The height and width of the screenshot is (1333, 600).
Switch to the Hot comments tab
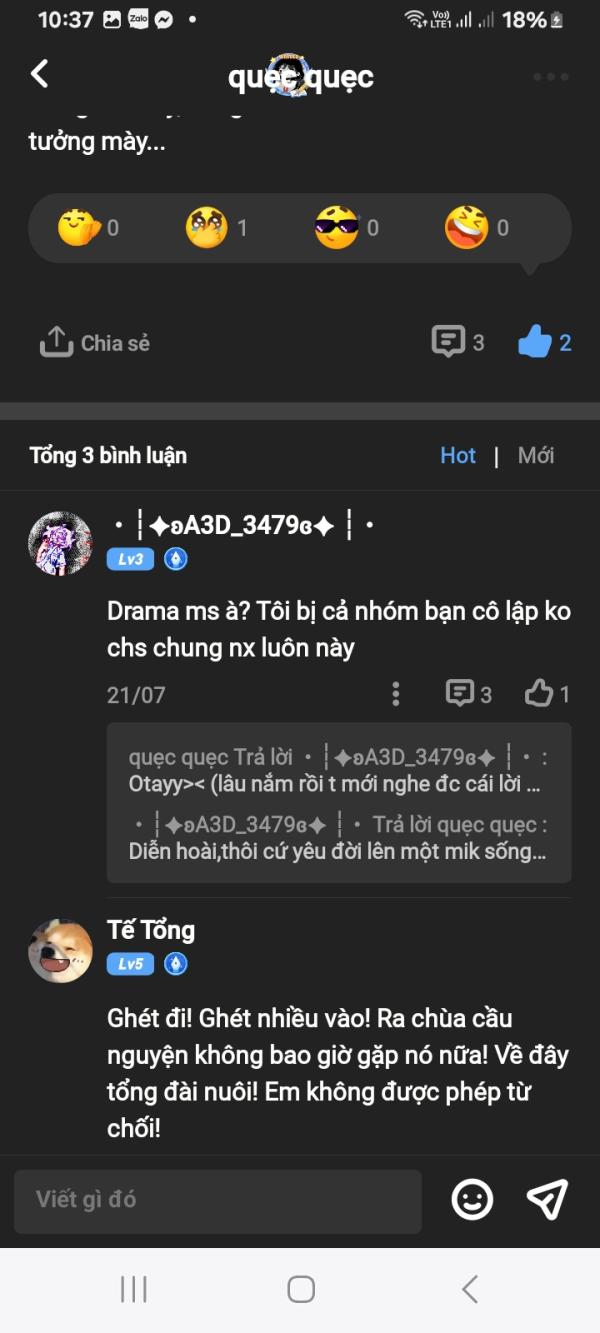458,456
